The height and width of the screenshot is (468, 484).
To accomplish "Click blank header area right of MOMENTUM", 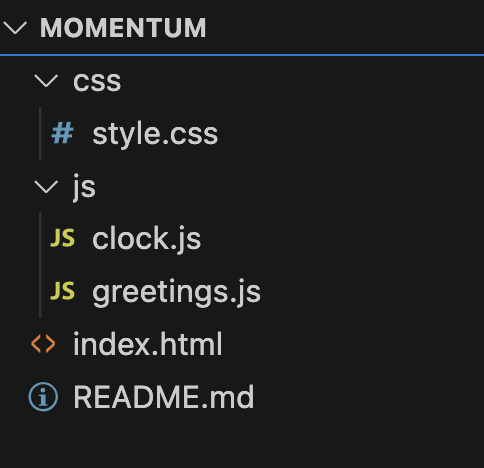I will coord(343,27).
